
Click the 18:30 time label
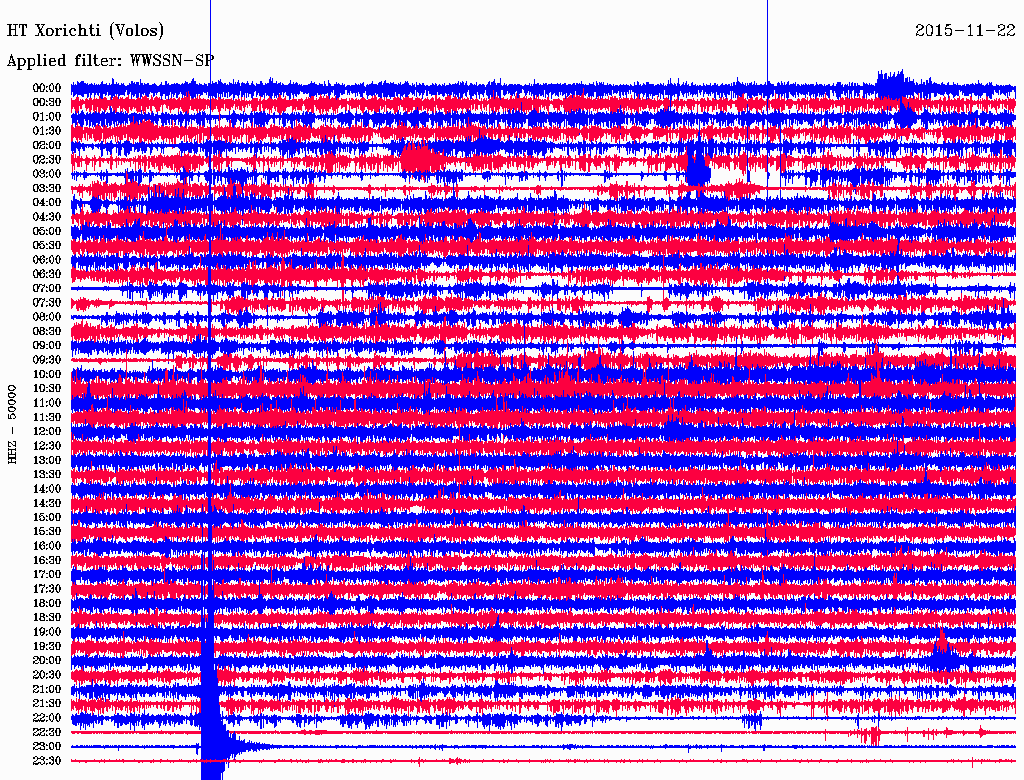click(x=46, y=617)
